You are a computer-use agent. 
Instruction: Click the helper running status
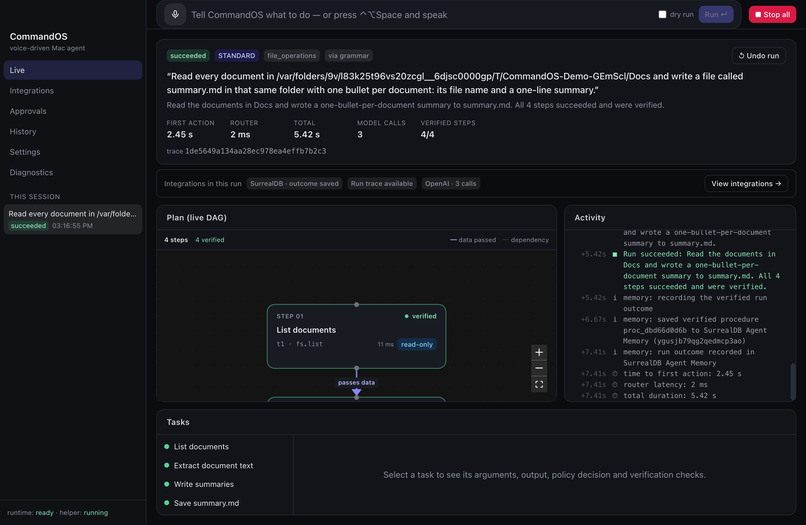tap(84, 513)
